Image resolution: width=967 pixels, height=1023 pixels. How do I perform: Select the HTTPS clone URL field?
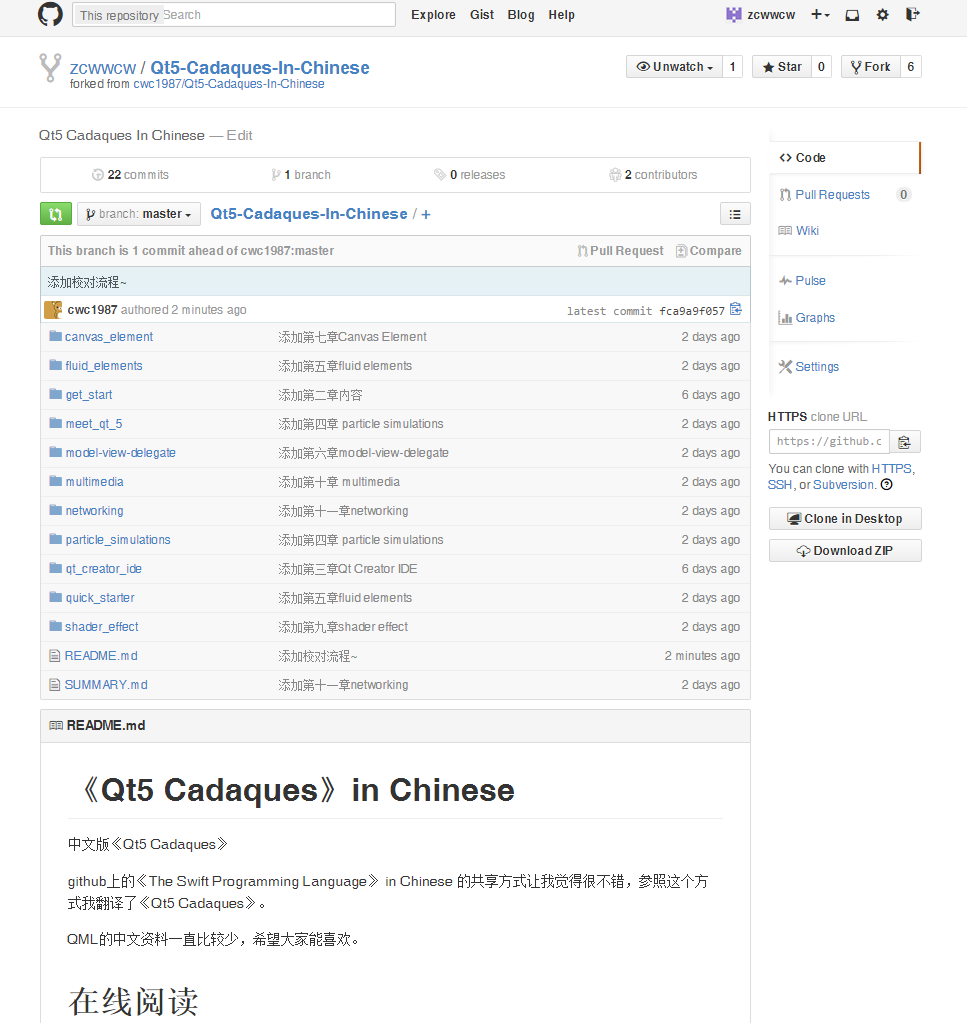click(x=829, y=442)
